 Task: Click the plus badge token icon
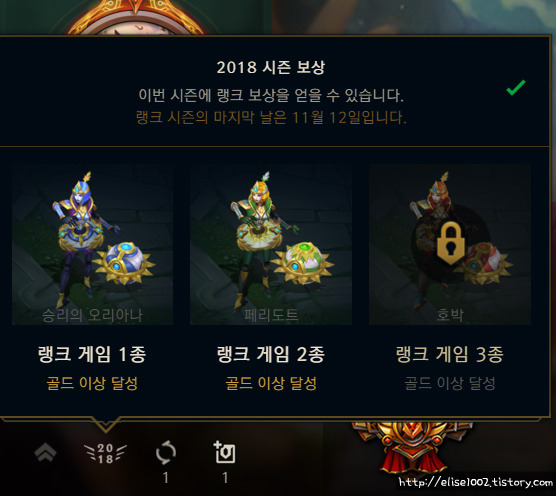point(224,452)
